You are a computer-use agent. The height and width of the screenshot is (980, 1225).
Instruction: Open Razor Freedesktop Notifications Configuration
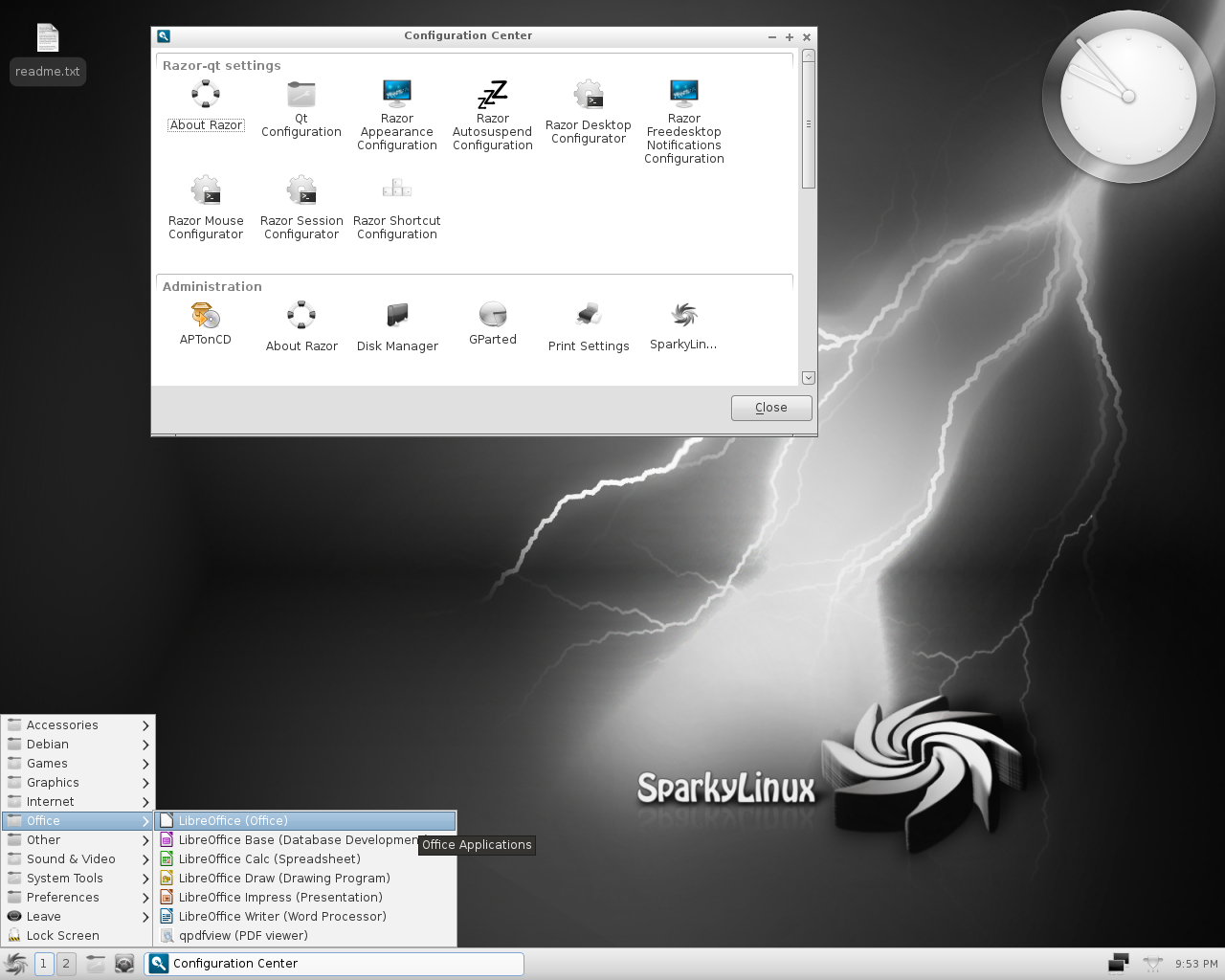684,122
